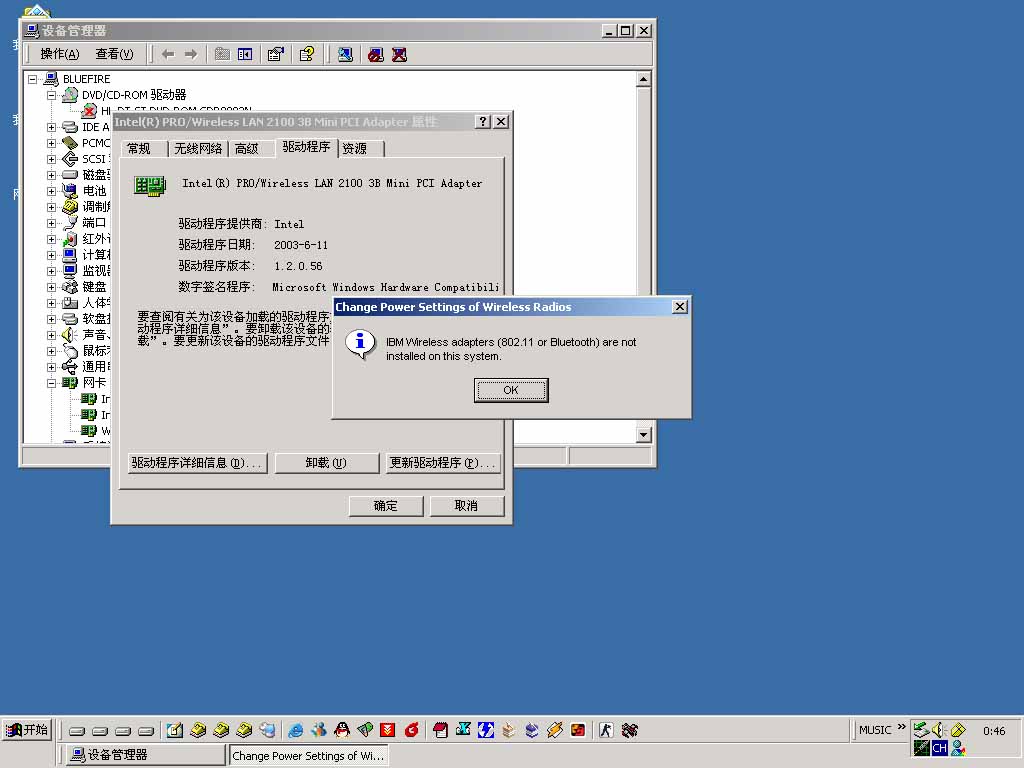Click the Up one level folder toolbar icon

[222, 54]
